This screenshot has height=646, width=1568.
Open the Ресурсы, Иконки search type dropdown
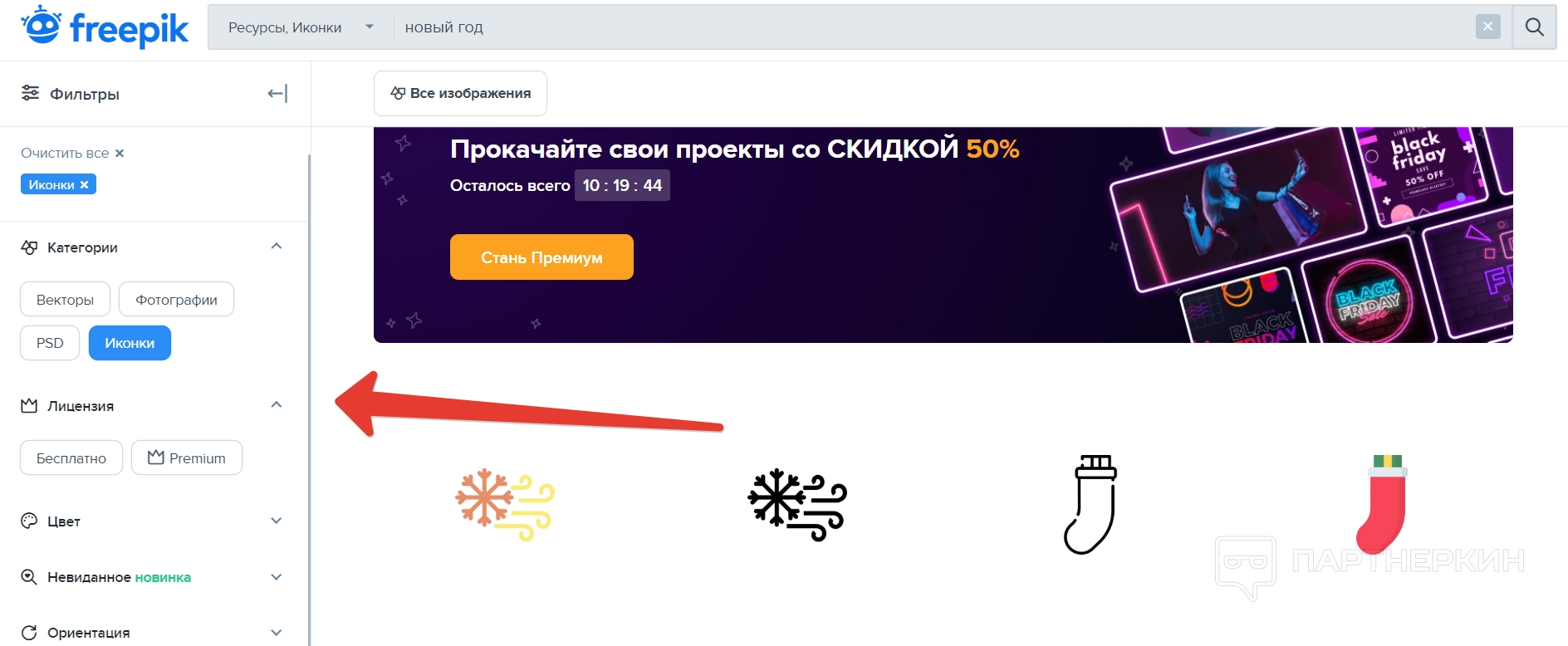[301, 27]
